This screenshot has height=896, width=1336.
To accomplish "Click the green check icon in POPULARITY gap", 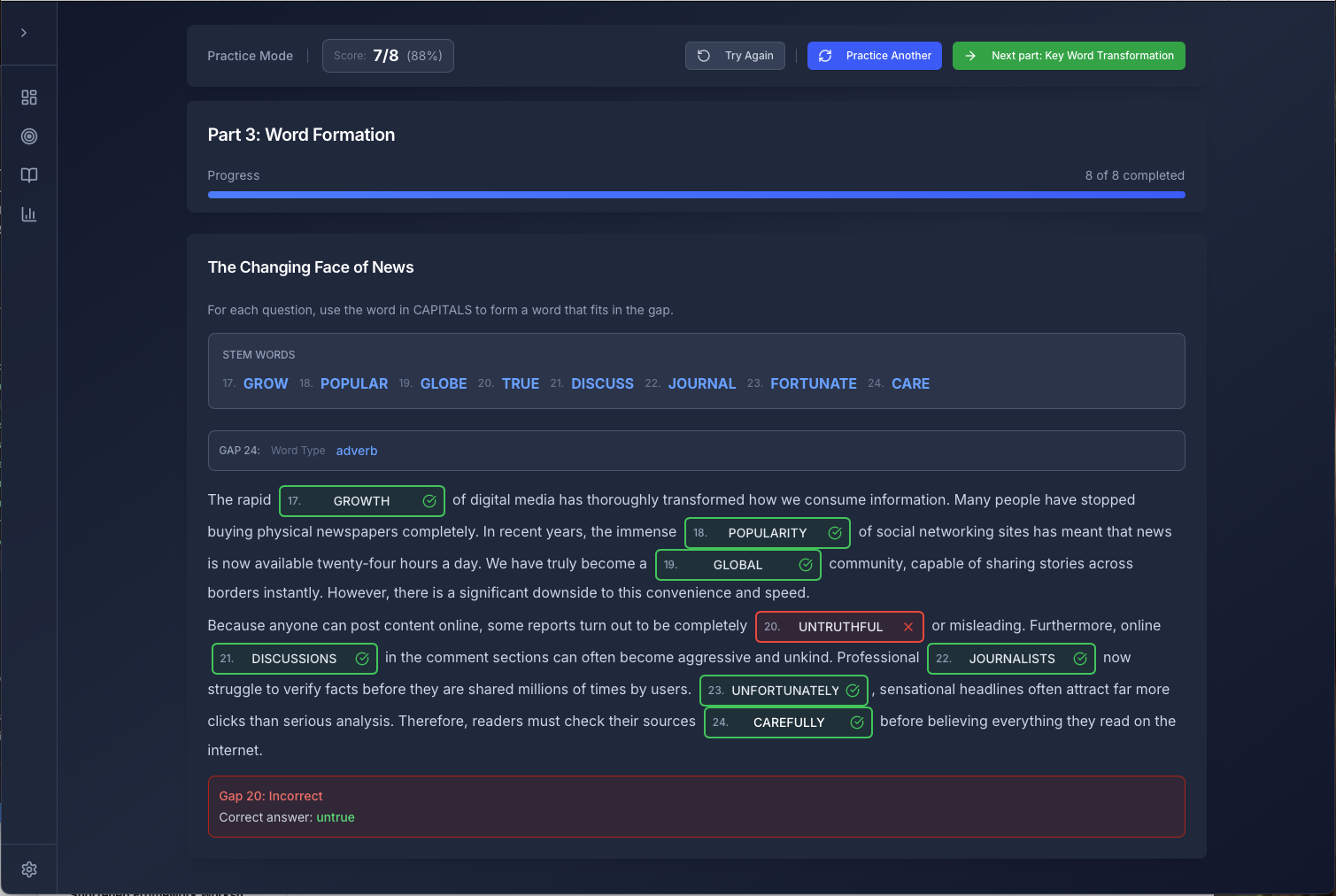I will point(835,533).
